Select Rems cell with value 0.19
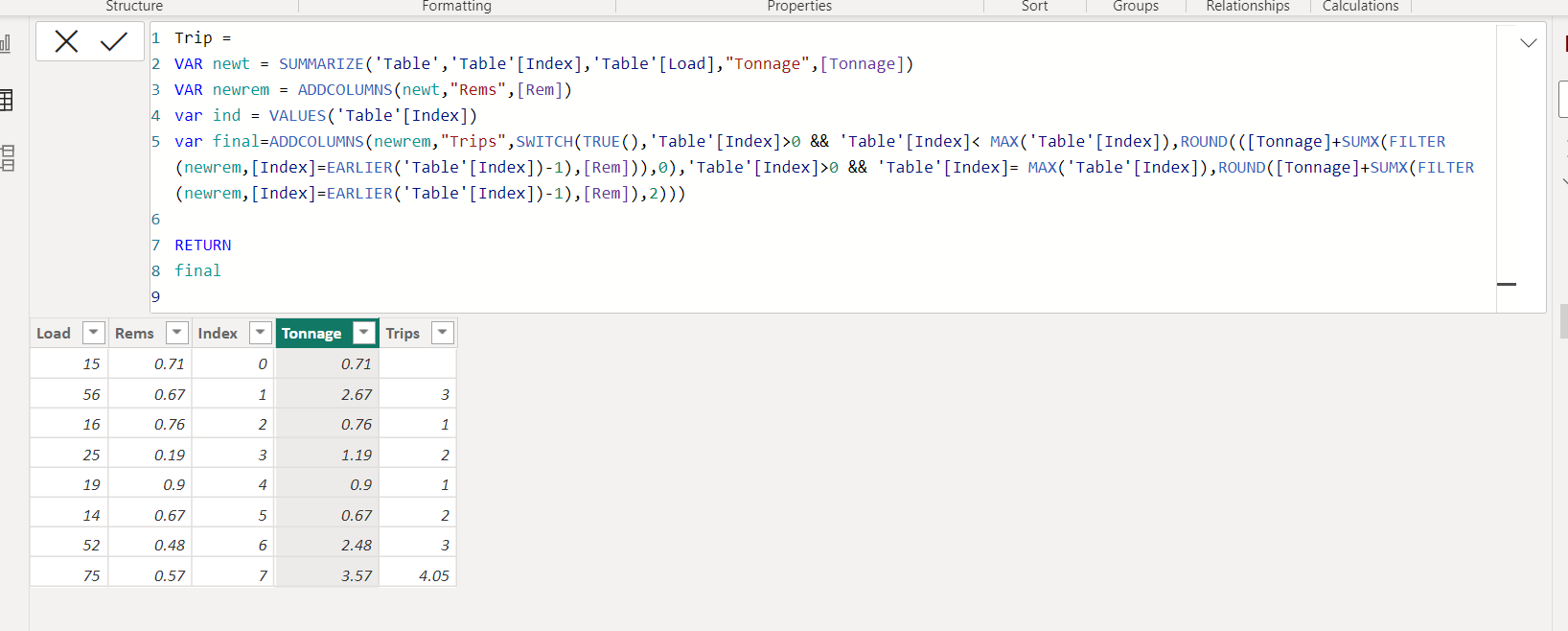 (x=150, y=455)
